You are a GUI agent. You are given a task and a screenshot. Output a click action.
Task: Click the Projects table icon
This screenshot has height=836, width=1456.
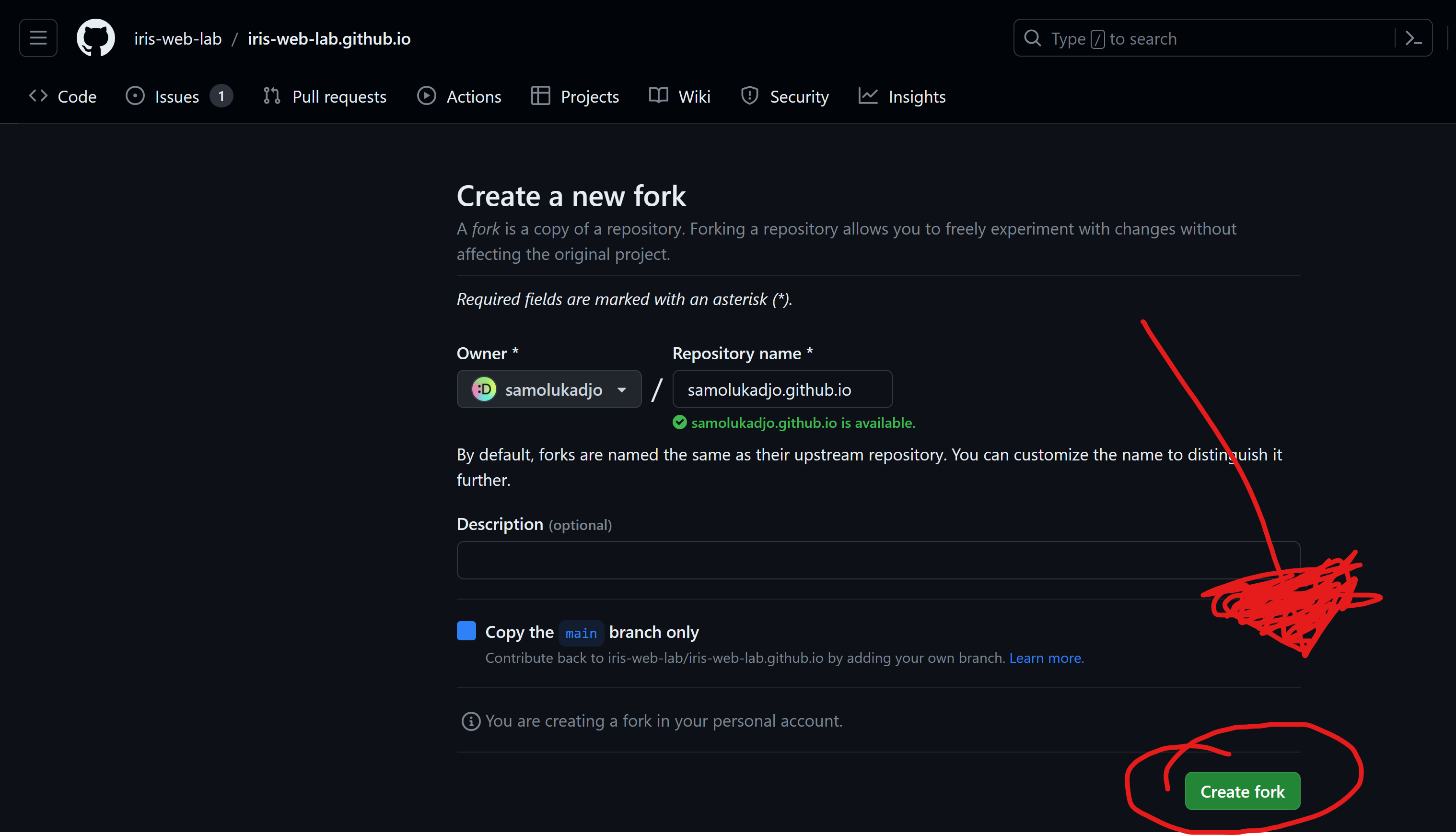click(540, 96)
